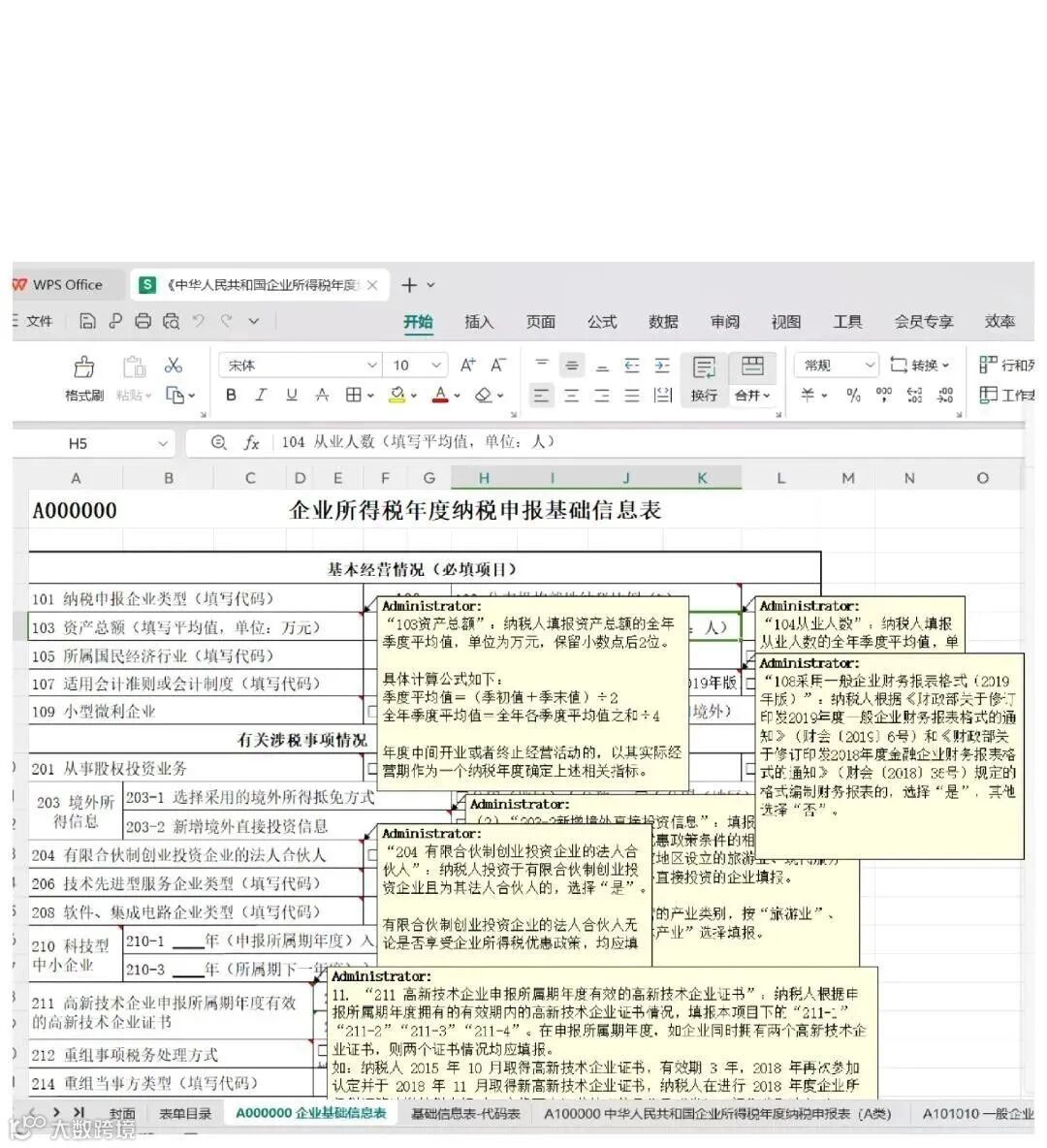The height and width of the screenshot is (1148, 1047).
Task: Cut the selection with the scissors icon
Action: 174,366
